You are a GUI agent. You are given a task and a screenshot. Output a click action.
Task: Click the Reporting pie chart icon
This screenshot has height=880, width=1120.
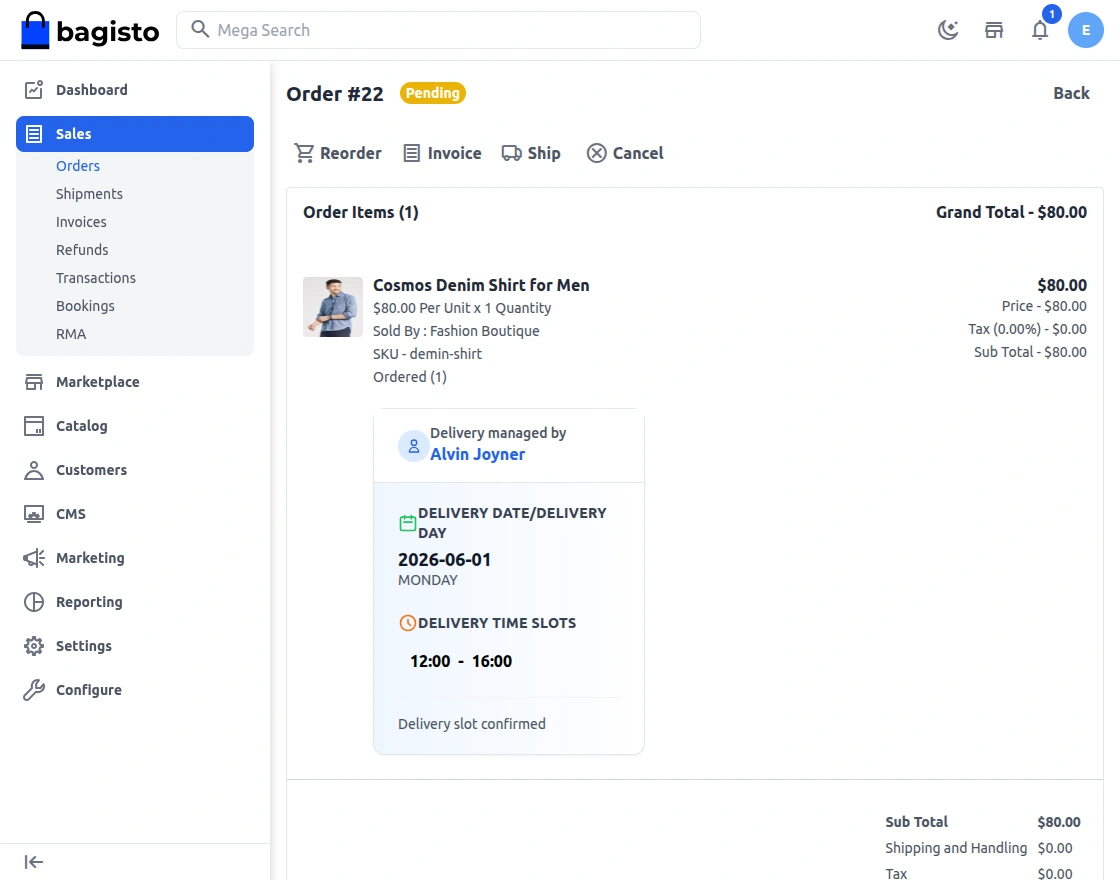point(34,602)
